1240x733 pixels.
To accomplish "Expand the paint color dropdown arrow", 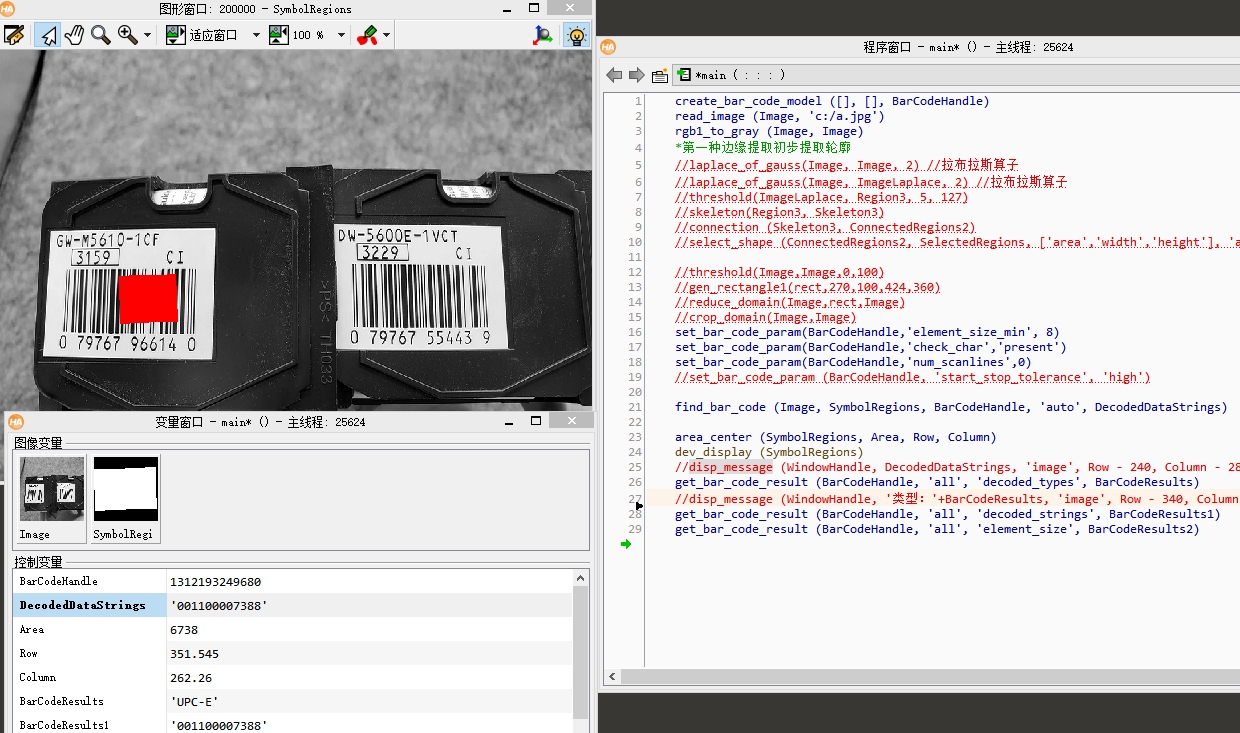I will [x=386, y=35].
